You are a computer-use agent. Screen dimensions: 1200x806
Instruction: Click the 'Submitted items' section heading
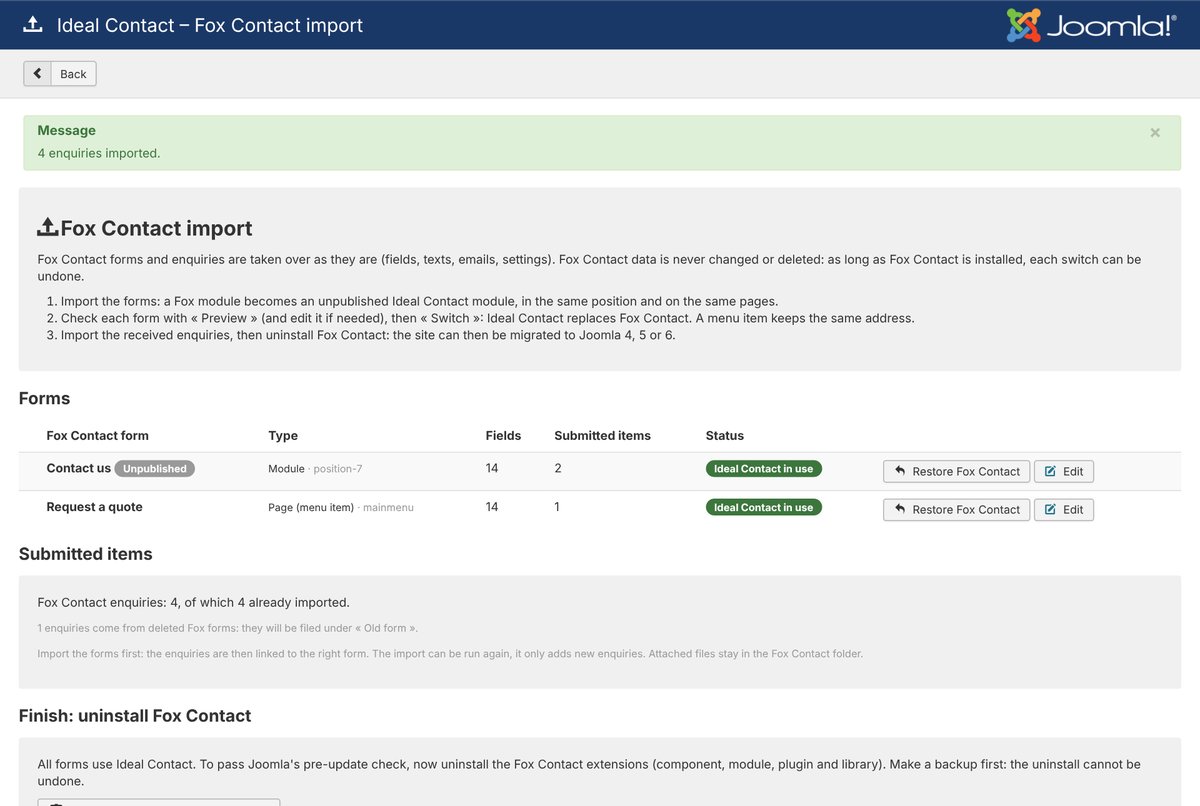point(85,553)
